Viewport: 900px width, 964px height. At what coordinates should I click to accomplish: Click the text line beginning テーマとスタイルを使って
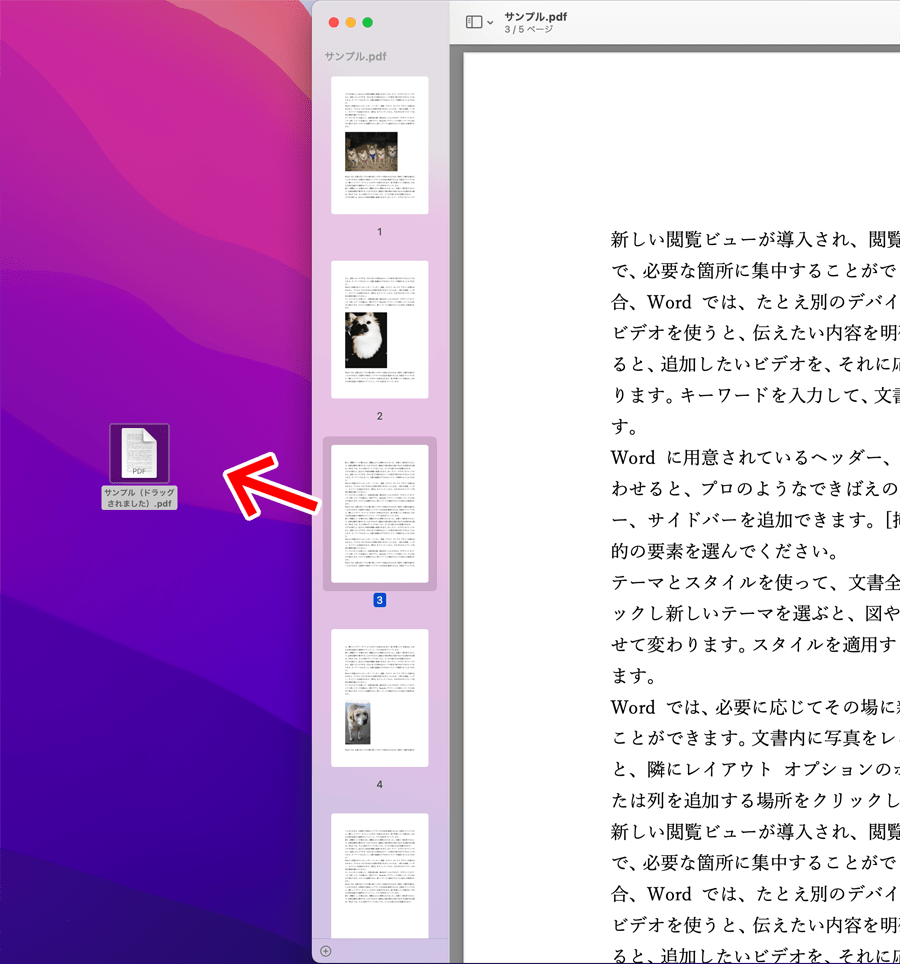pos(755,582)
